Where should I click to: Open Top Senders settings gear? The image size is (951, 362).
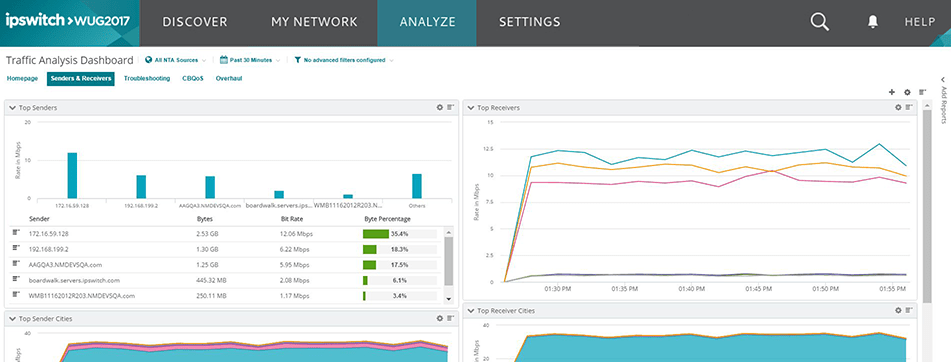[x=440, y=107]
